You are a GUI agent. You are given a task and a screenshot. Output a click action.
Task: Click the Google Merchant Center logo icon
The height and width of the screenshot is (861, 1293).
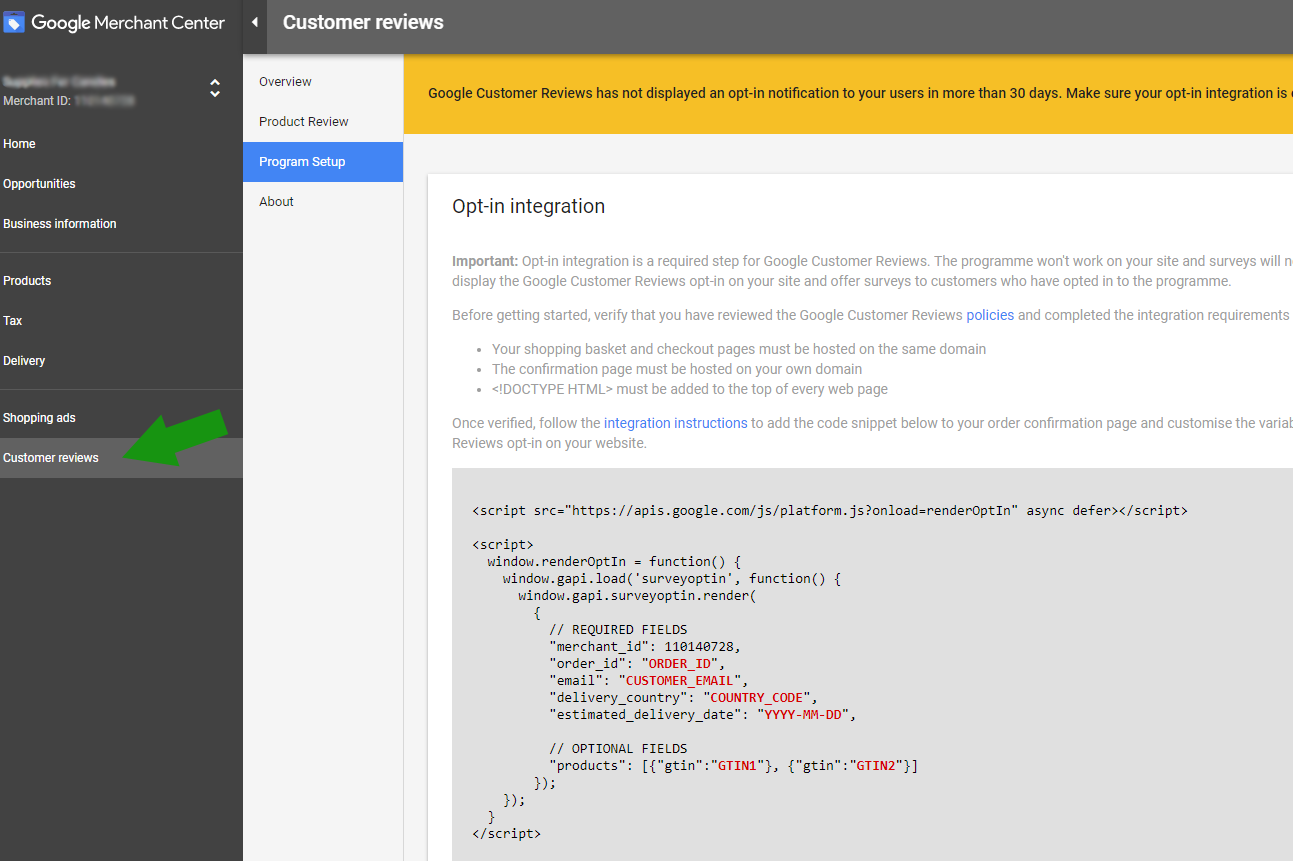tap(14, 22)
